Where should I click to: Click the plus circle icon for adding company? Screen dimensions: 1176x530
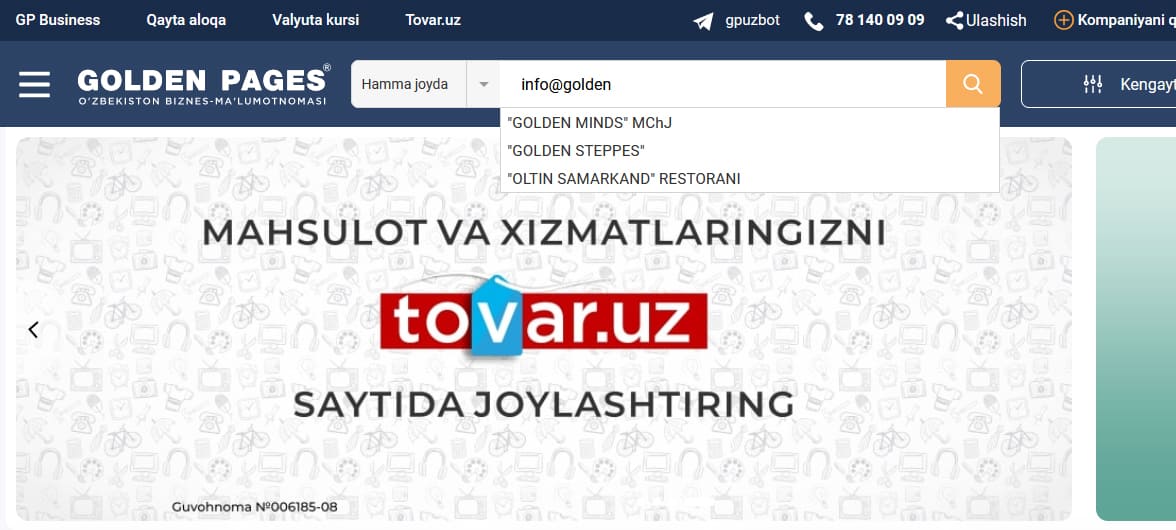click(1063, 20)
